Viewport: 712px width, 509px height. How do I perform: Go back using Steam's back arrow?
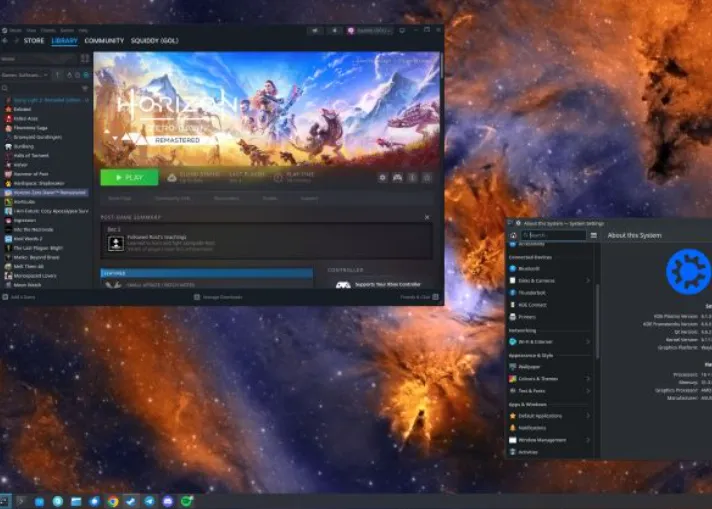[5, 41]
